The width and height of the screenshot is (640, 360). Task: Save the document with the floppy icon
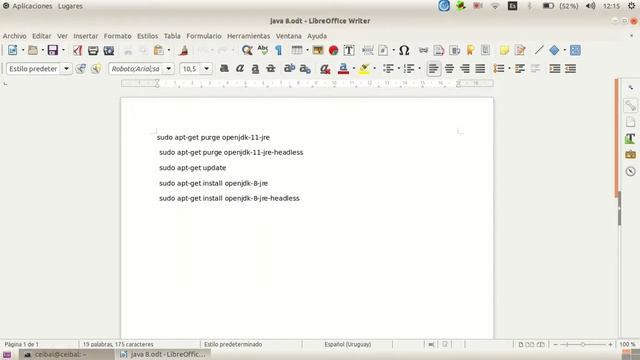click(x=53, y=50)
